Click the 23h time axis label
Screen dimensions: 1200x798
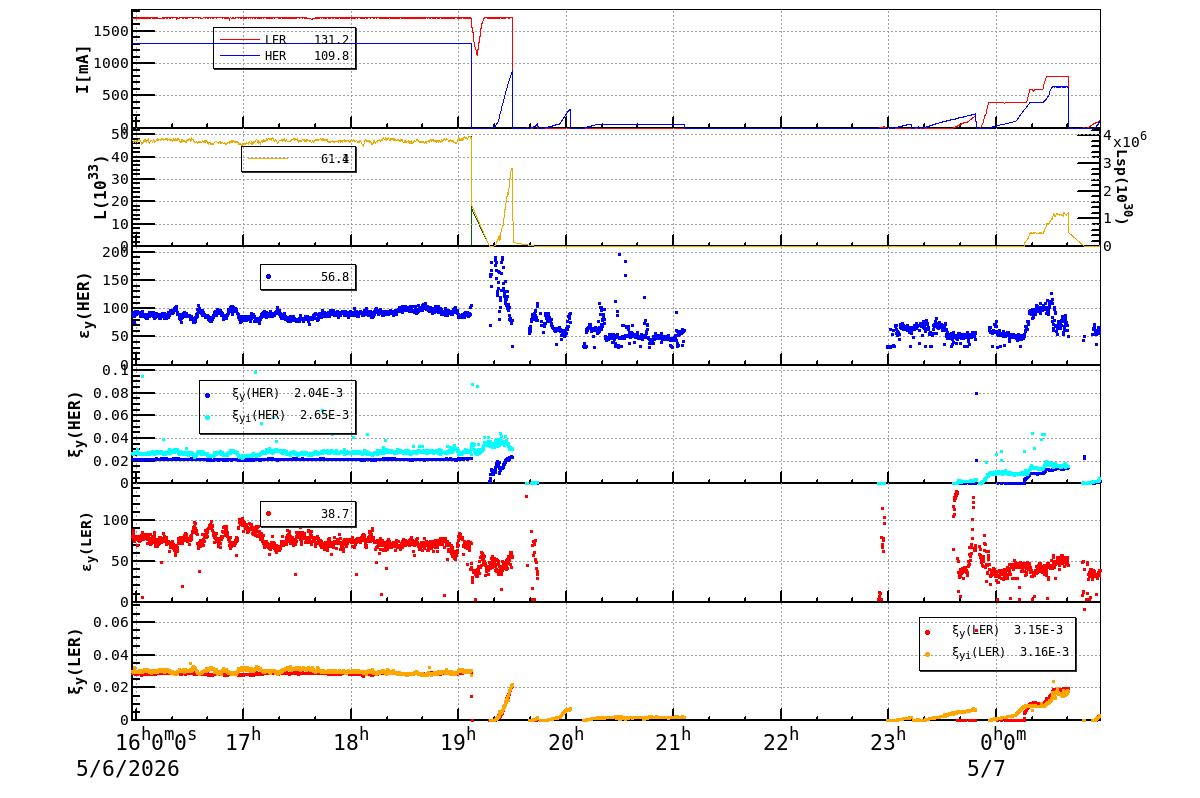[887, 742]
